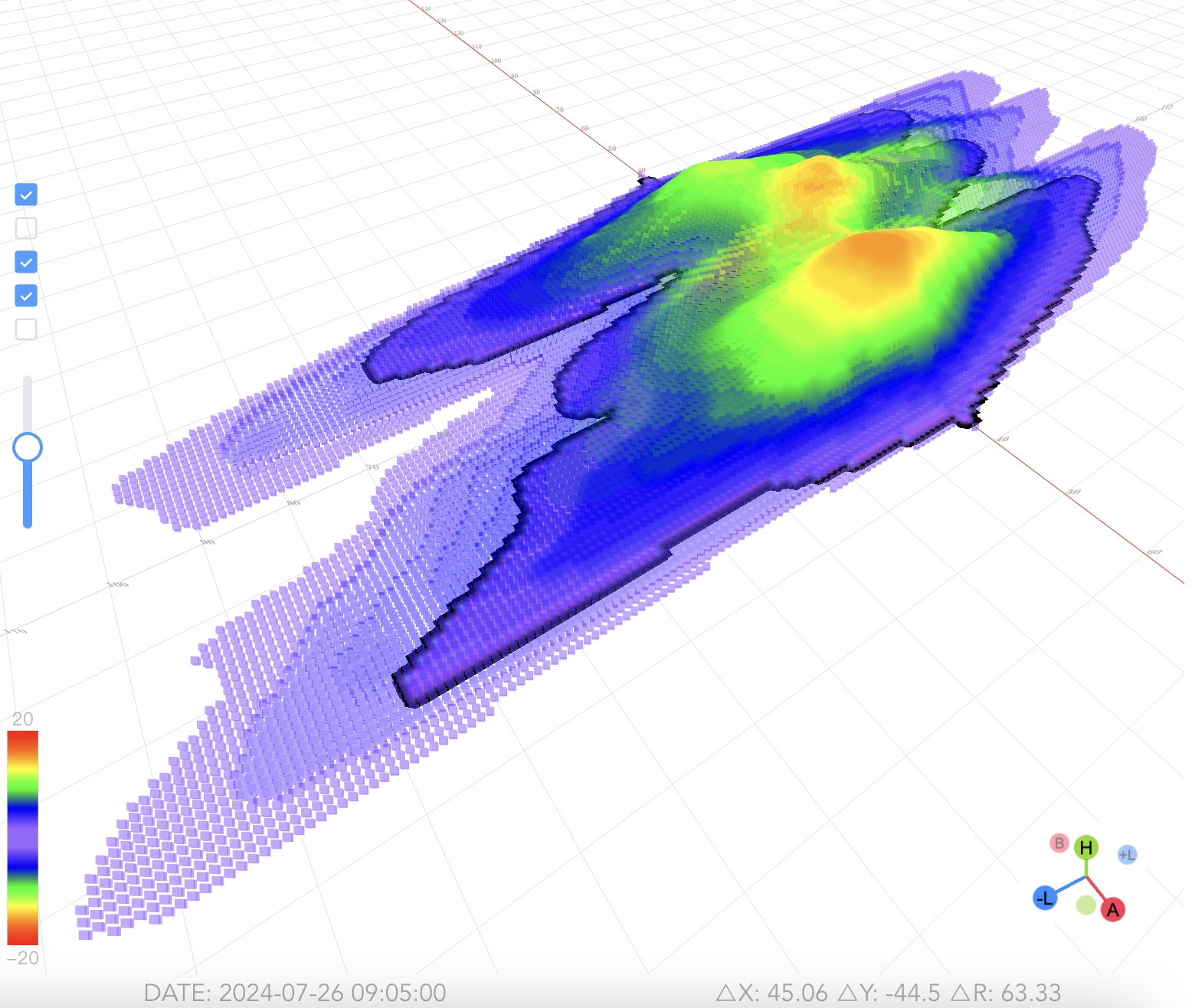Uncheck the first checked layer checkbox
The height and width of the screenshot is (1008, 1192).
point(26,195)
